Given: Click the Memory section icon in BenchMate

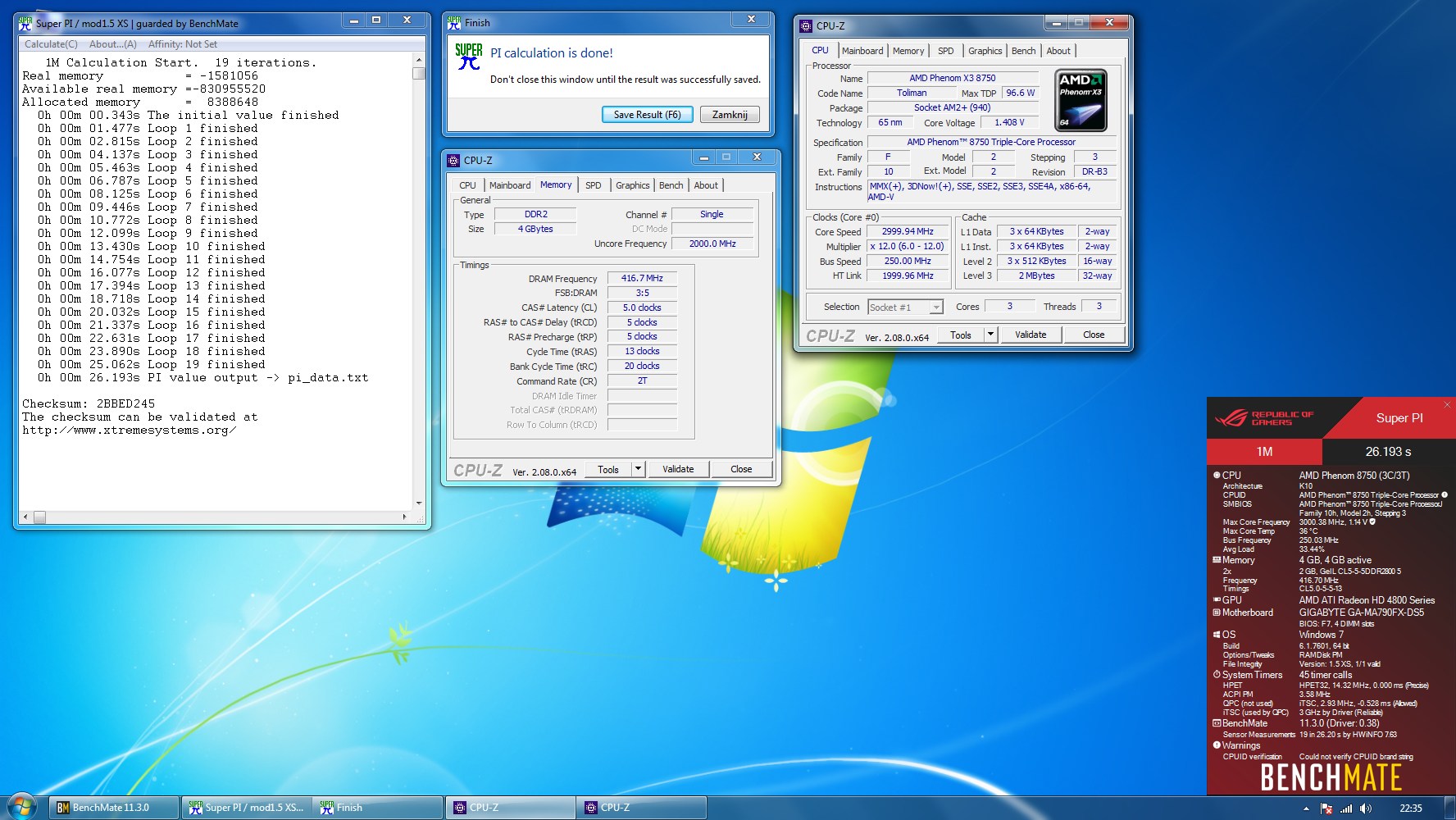Looking at the screenshot, I should pyautogui.click(x=1217, y=560).
